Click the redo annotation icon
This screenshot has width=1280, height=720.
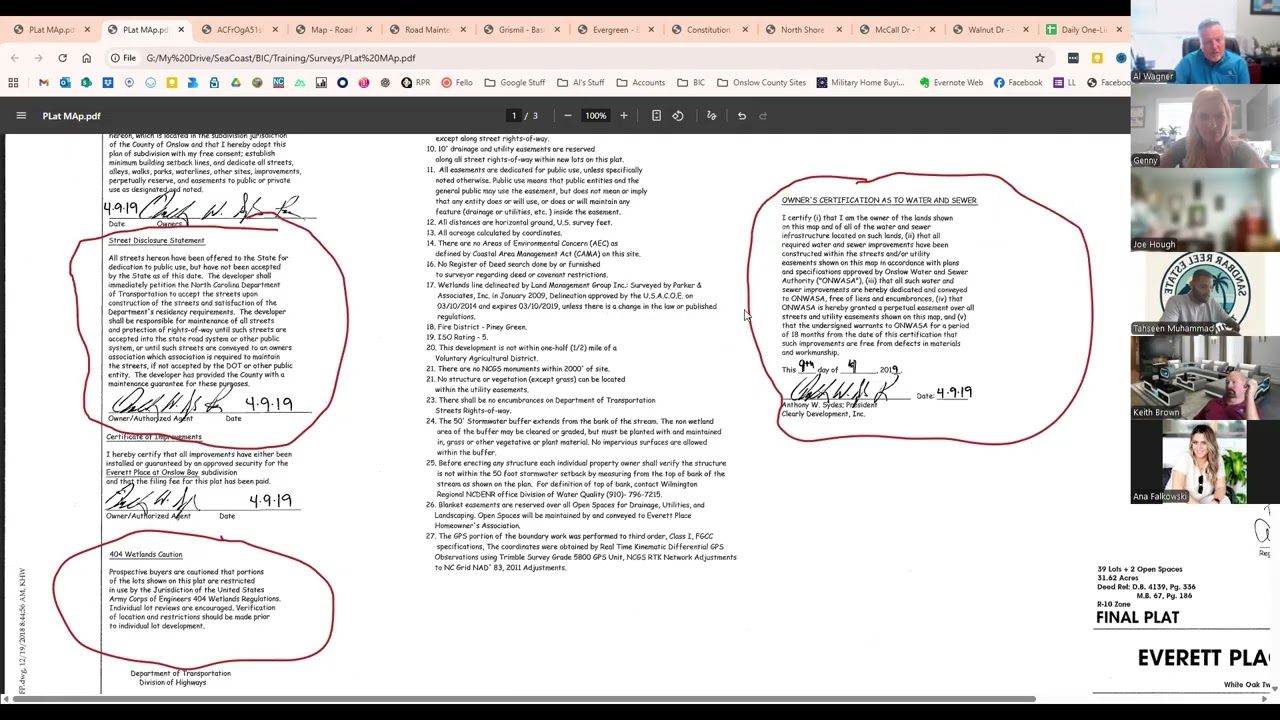[763, 116]
